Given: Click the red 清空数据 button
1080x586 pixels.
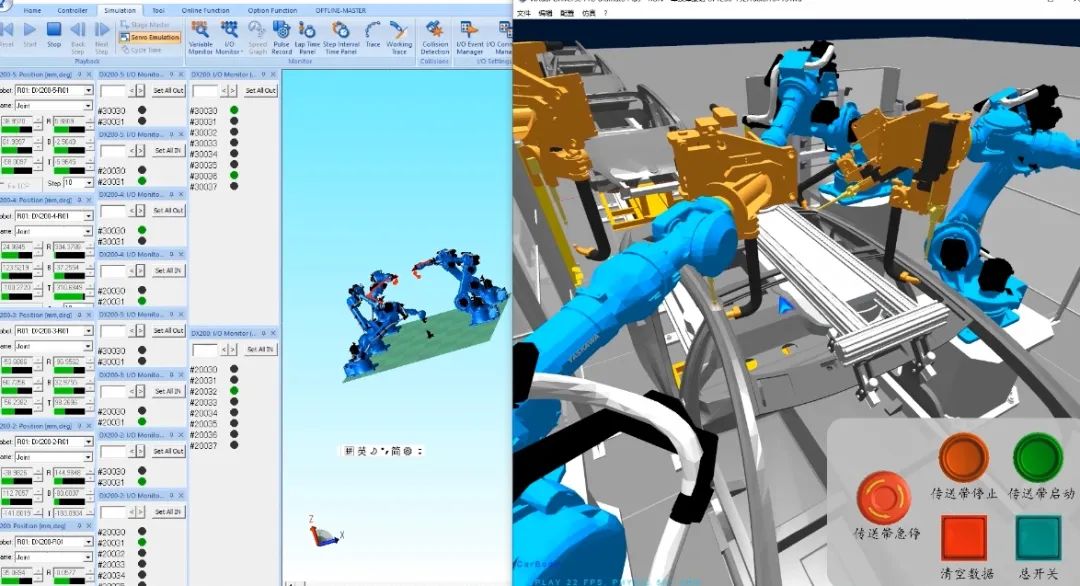Looking at the screenshot, I should 963,537.
